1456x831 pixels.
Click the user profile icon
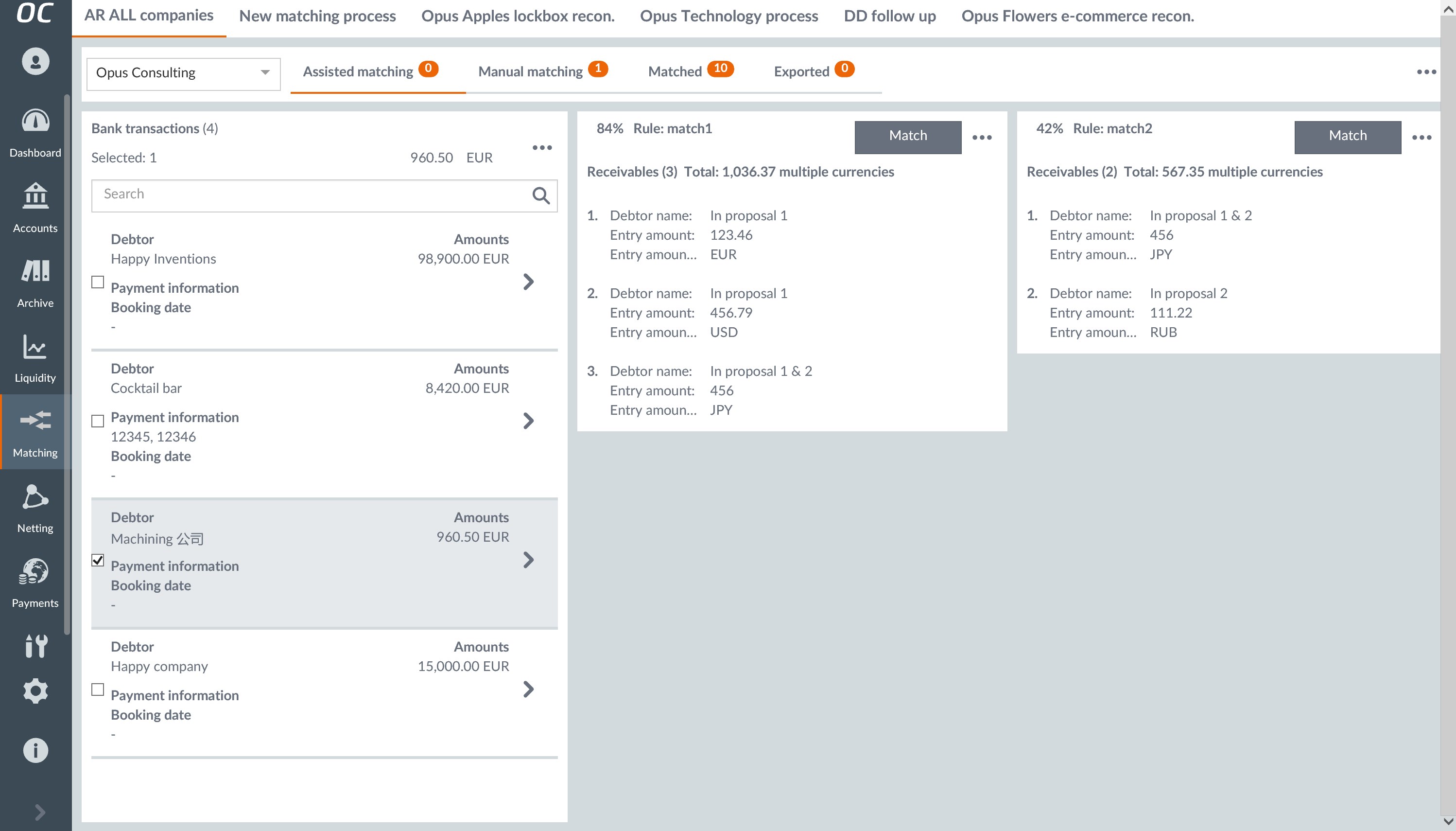(35, 61)
